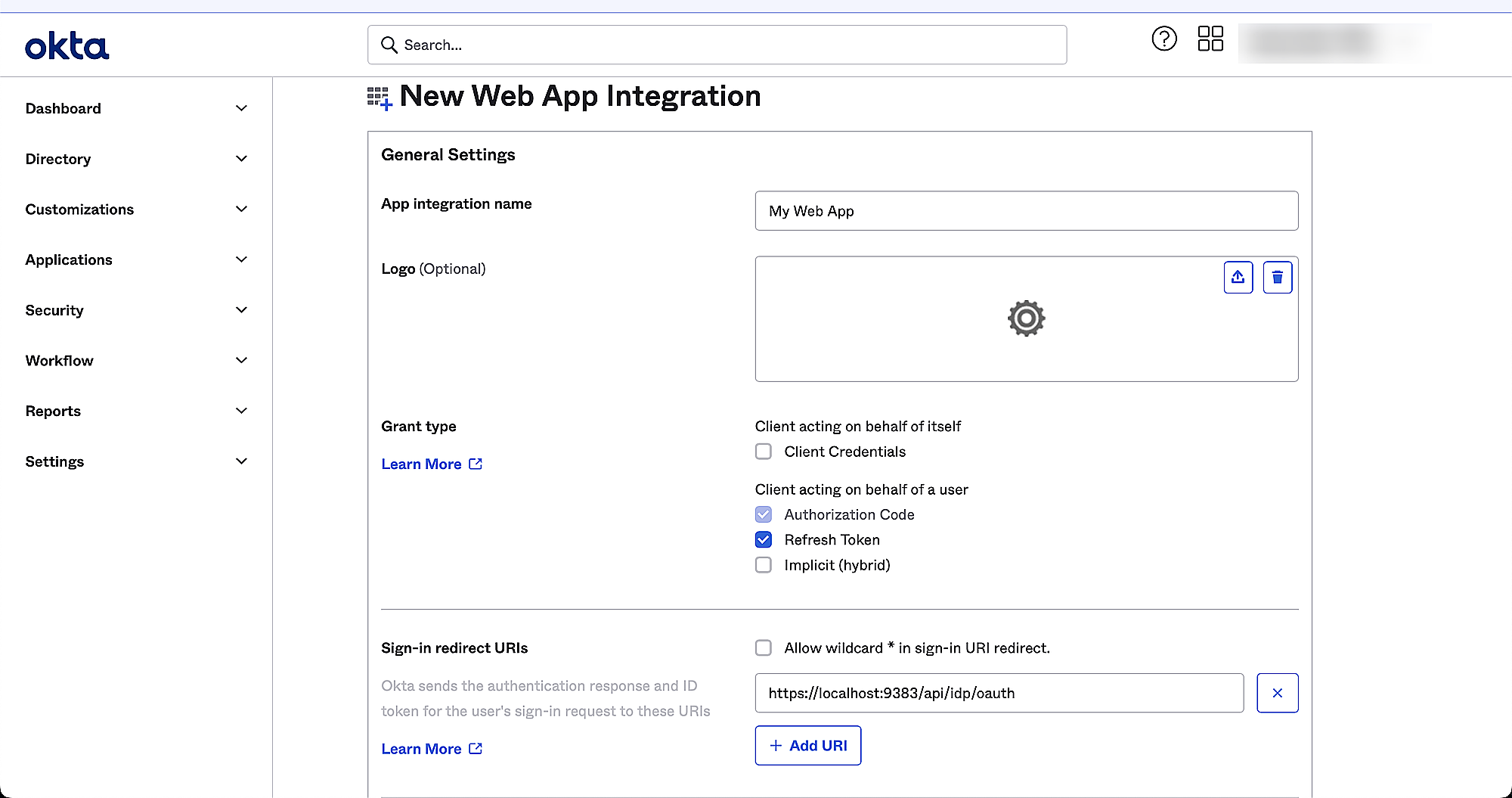Viewport: 1512px width, 798px height.
Task: Click the search magnifier icon
Action: pos(389,45)
